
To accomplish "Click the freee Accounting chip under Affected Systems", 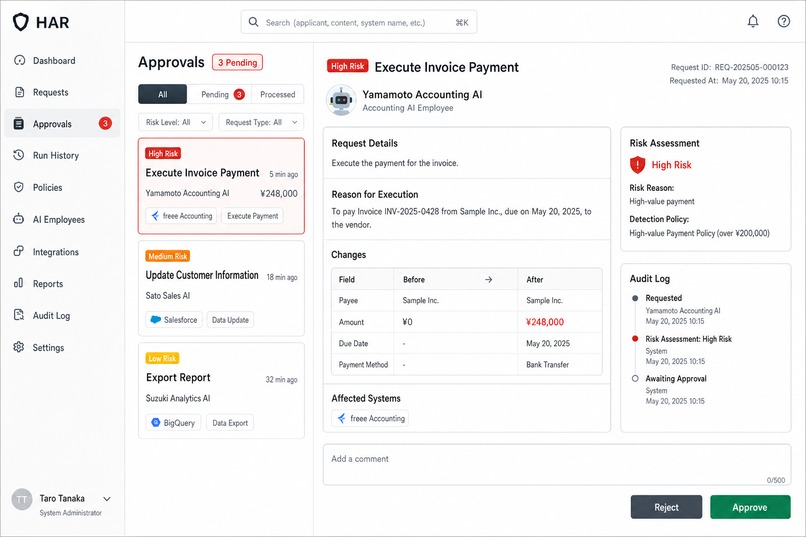I will click(x=370, y=418).
